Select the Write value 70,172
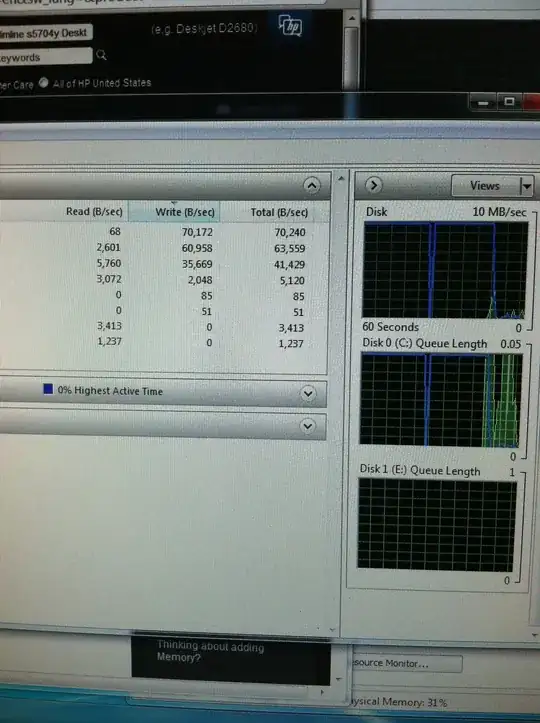Screen dimensions: 540x723 point(197,232)
